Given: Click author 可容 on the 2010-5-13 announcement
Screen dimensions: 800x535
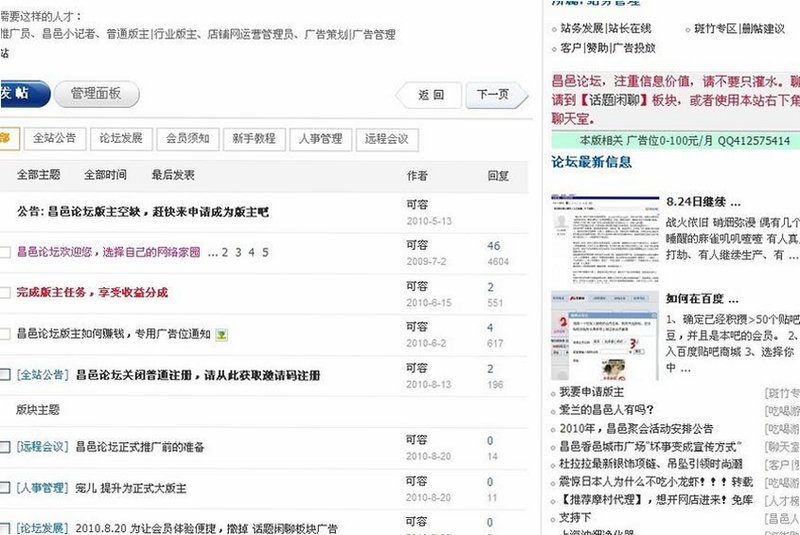Looking at the screenshot, I should pos(417,205).
